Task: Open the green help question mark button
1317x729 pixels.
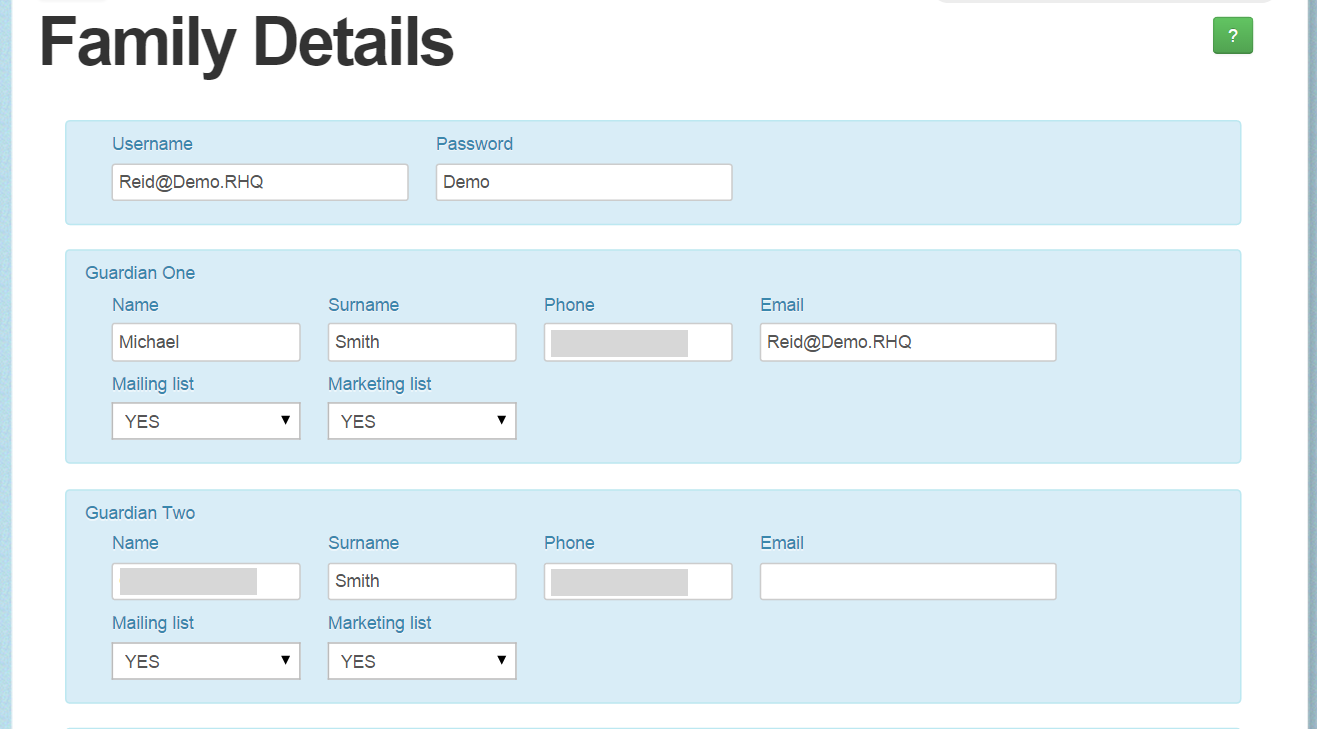Action: click(x=1232, y=36)
